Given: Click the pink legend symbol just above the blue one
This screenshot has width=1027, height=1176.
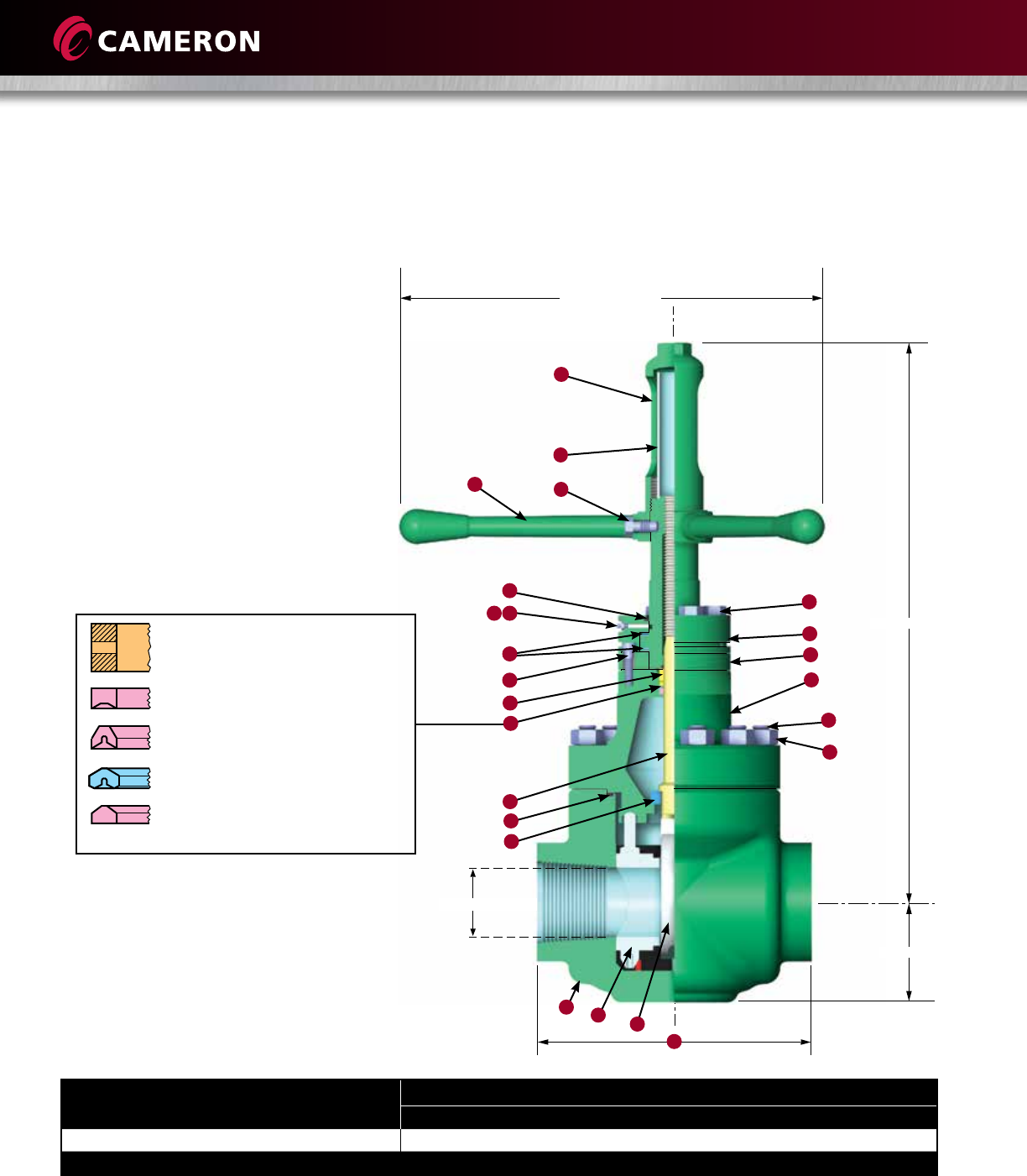Looking at the screenshot, I should pos(121,737).
